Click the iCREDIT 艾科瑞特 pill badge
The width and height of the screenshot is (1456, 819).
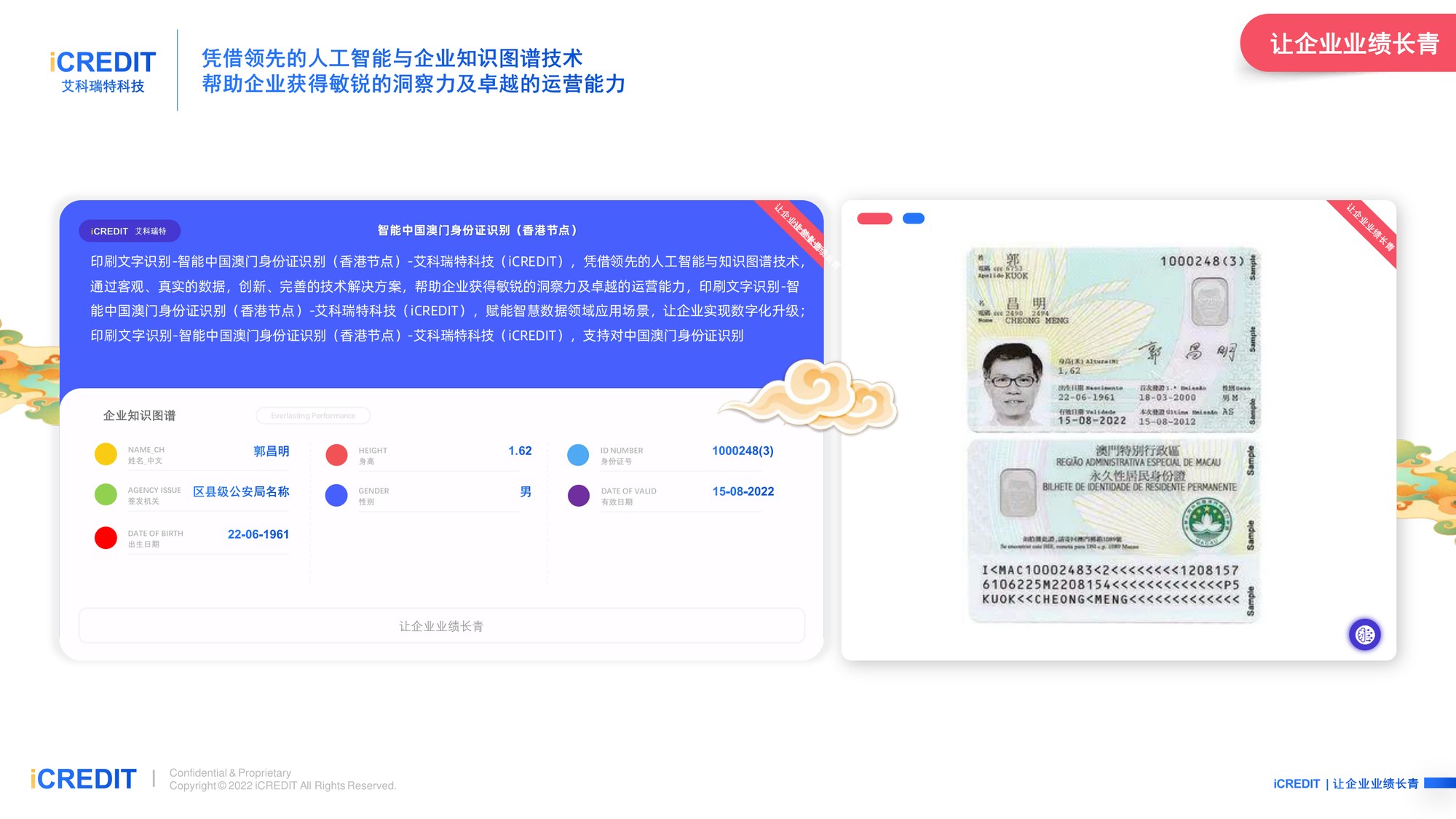click(x=129, y=231)
